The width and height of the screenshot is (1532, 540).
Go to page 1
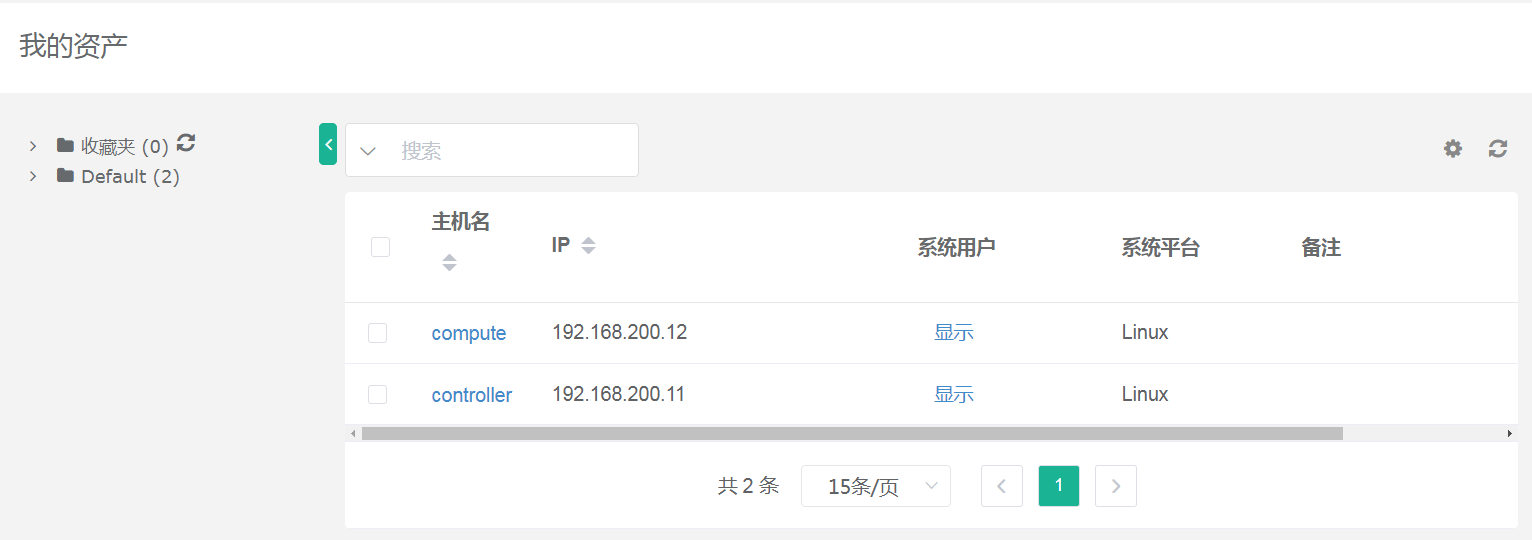tap(1059, 486)
